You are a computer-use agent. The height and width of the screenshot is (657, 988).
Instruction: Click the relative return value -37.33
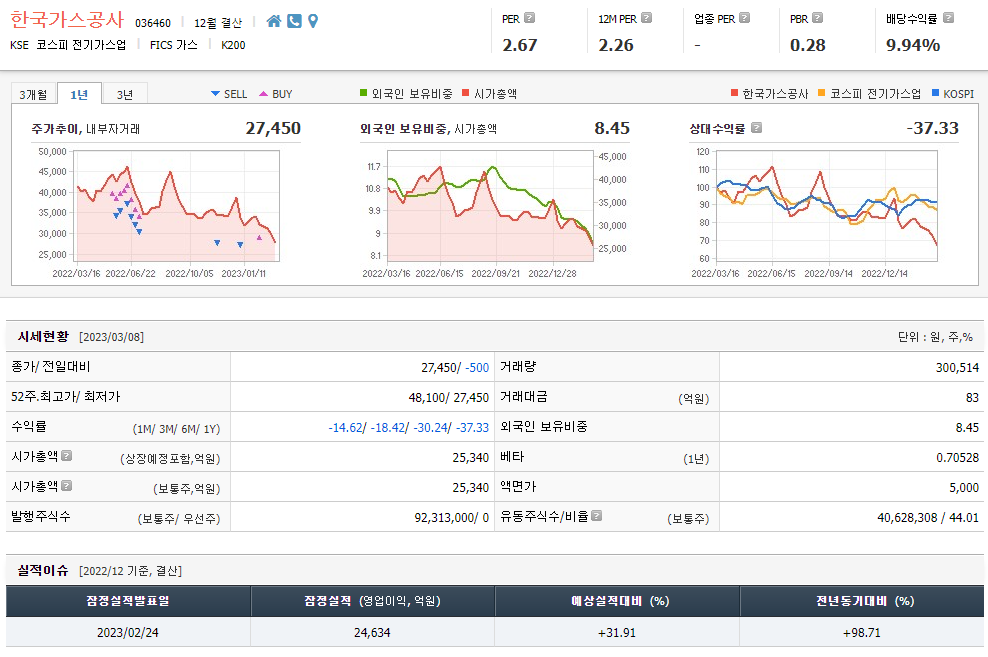pyautogui.click(x=933, y=129)
